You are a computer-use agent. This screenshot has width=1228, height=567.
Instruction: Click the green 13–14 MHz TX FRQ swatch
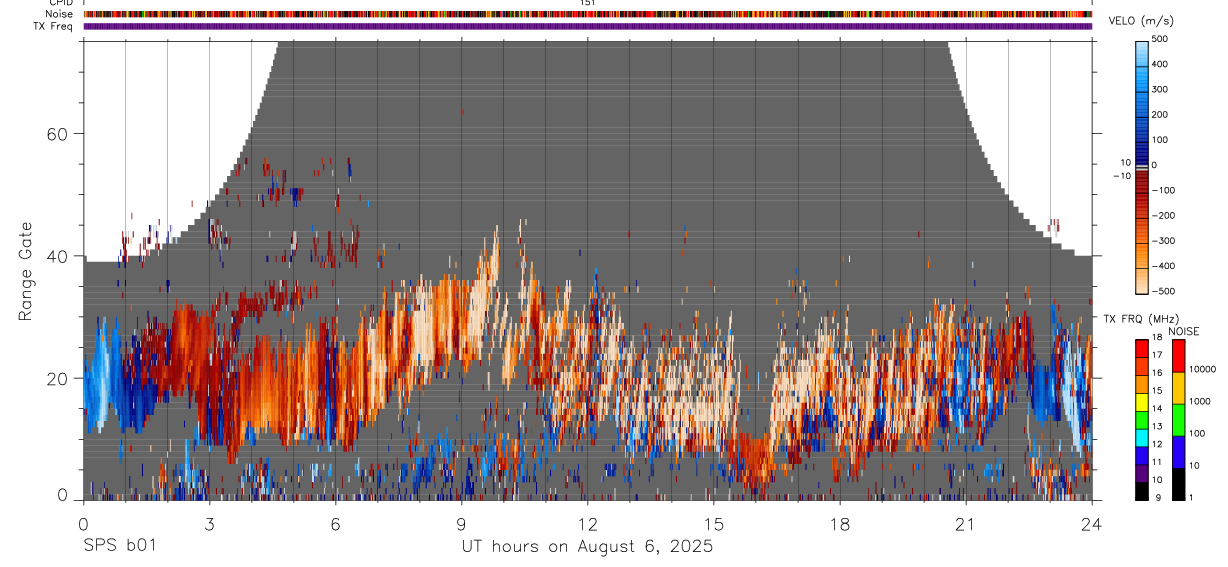click(1141, 418)
